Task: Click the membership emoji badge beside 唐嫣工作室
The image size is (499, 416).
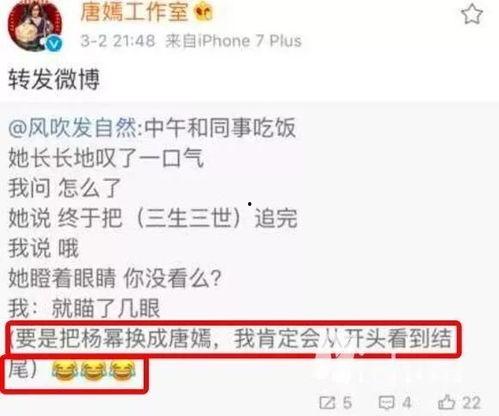Action: pyautogui.click(x=204, y=13)
